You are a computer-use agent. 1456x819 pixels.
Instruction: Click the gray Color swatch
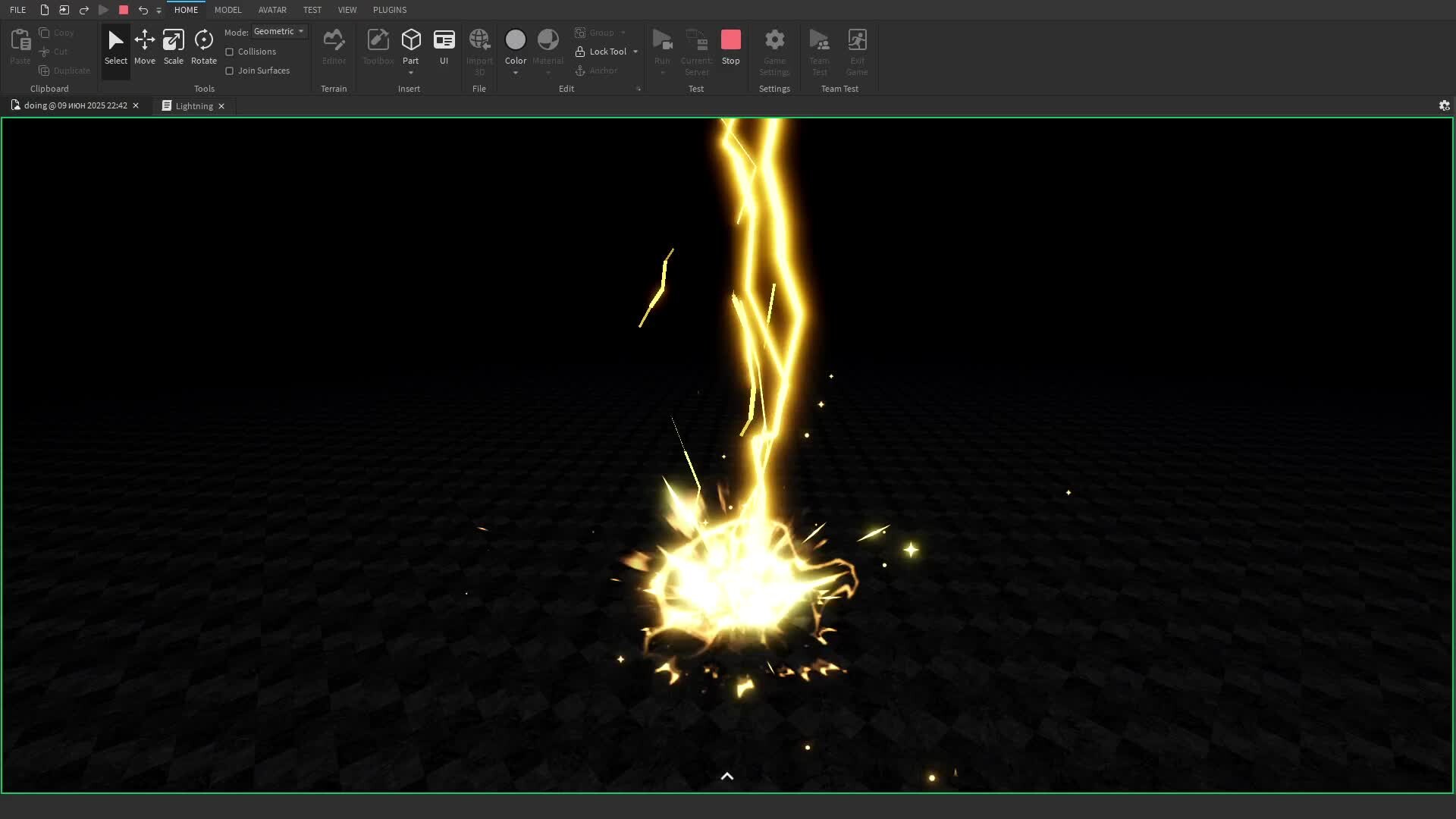click(516, 39)
